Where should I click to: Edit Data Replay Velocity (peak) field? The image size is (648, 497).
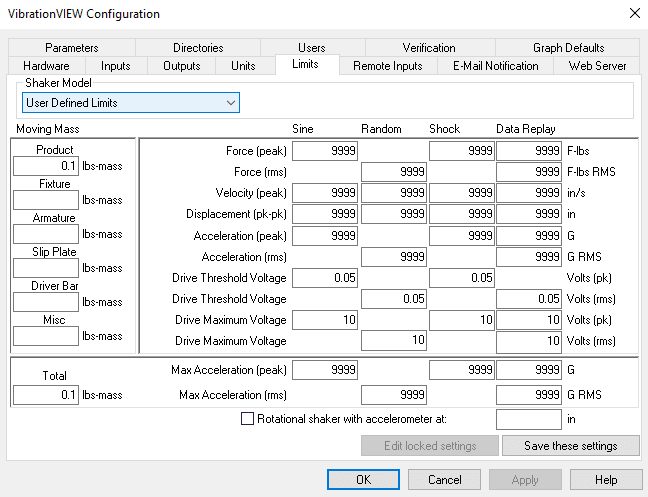point(529,193)
